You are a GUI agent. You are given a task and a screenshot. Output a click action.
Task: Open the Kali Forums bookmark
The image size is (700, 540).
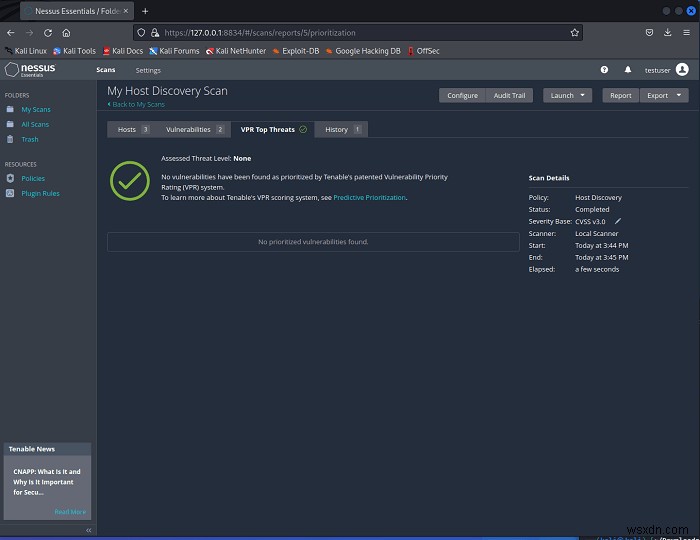(x=174, y=51)
